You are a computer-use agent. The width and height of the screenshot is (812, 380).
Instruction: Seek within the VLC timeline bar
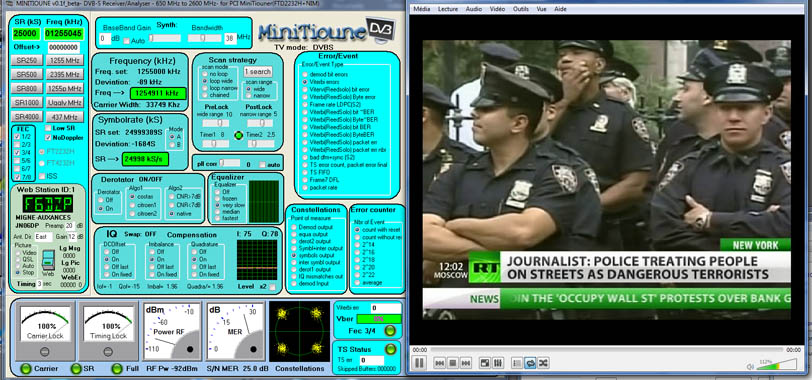point(606,350)
